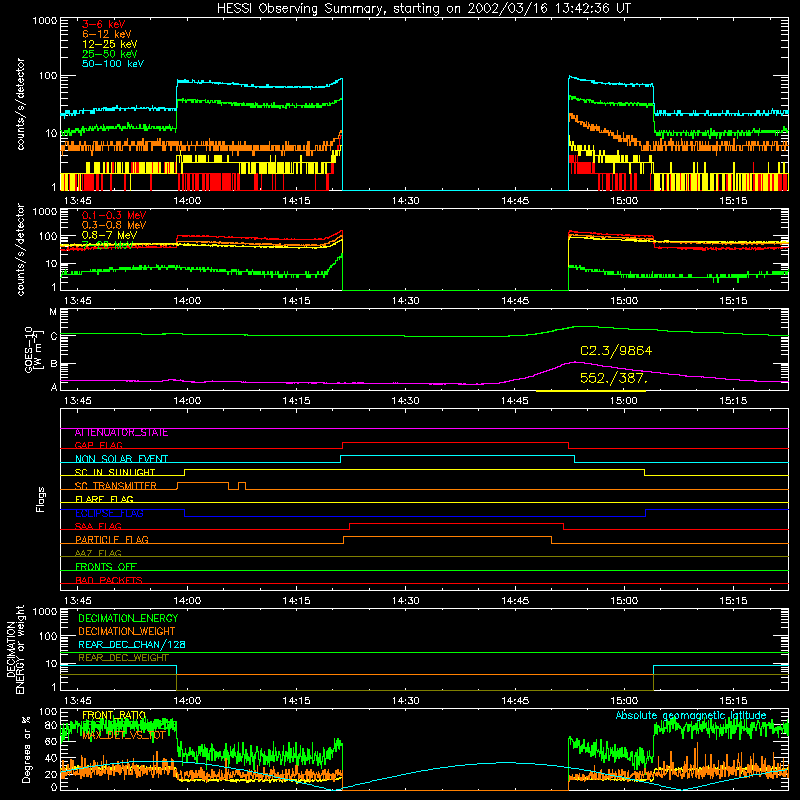Click the 552./387. position annotation
The image size is (800, 800).
[x=614, y=379]
